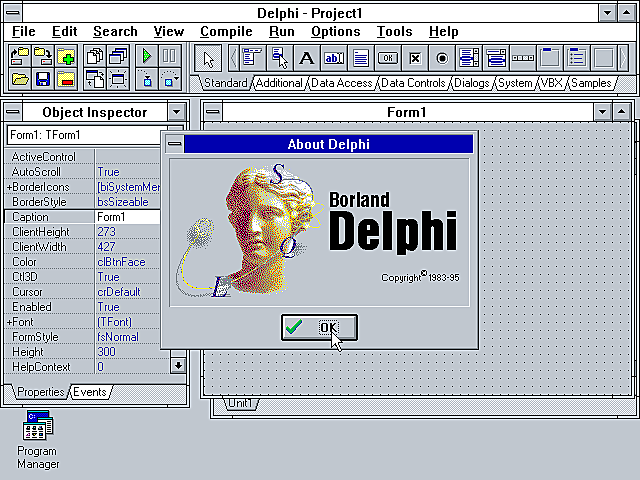Pick the Edit box component icon
This screenshot has height=480, width=640.
333,58
